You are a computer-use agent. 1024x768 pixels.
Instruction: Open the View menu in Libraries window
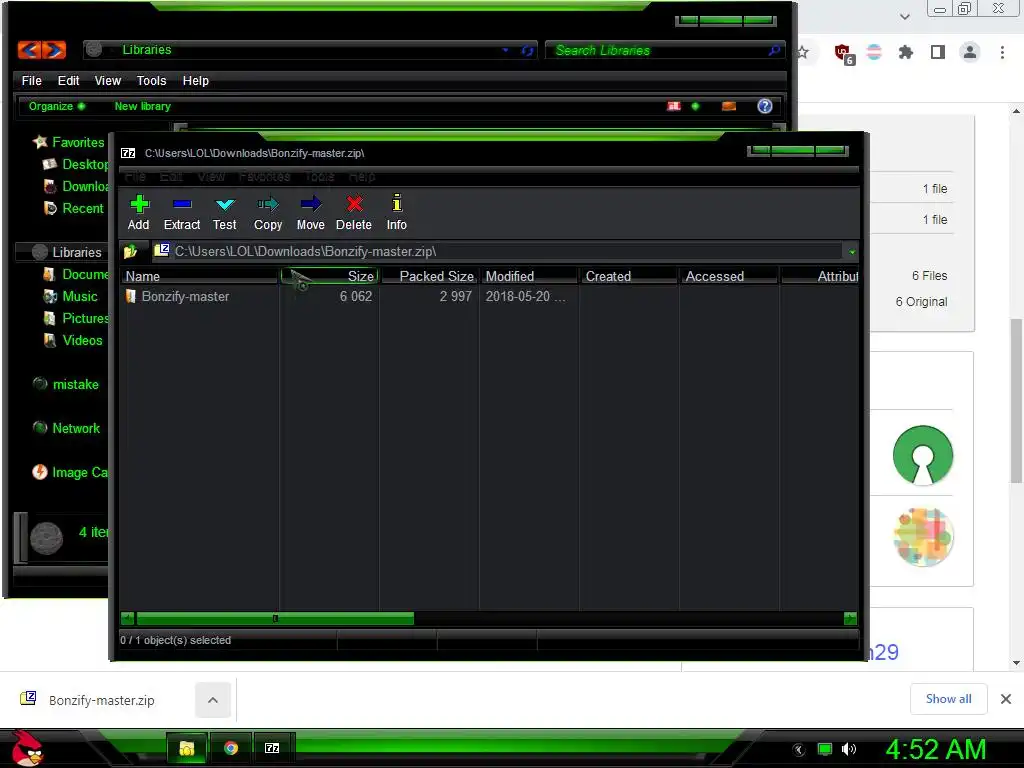pos(108,80)
